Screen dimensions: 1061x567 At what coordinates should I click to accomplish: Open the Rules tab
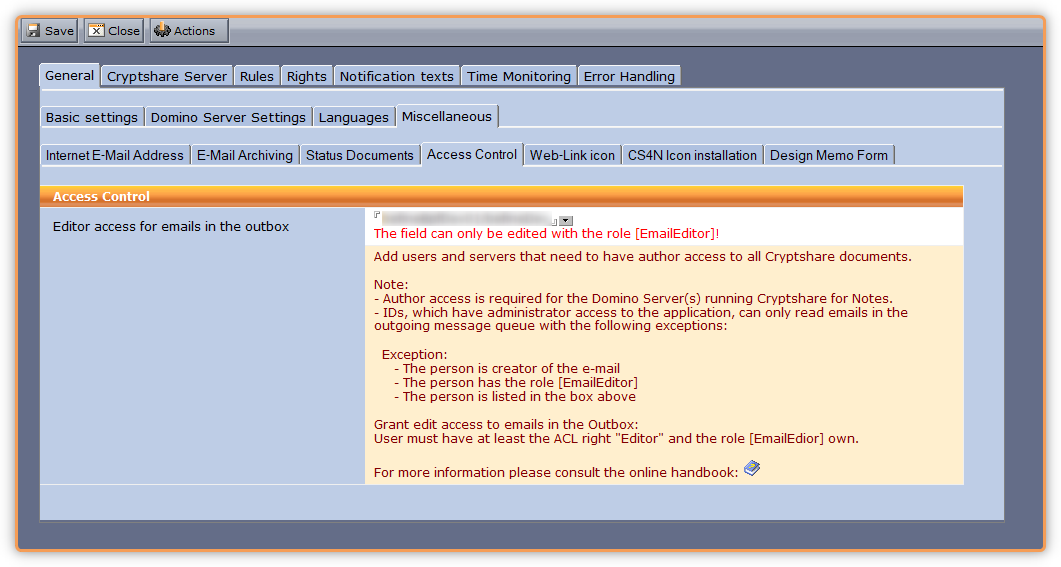click(257, 76)
